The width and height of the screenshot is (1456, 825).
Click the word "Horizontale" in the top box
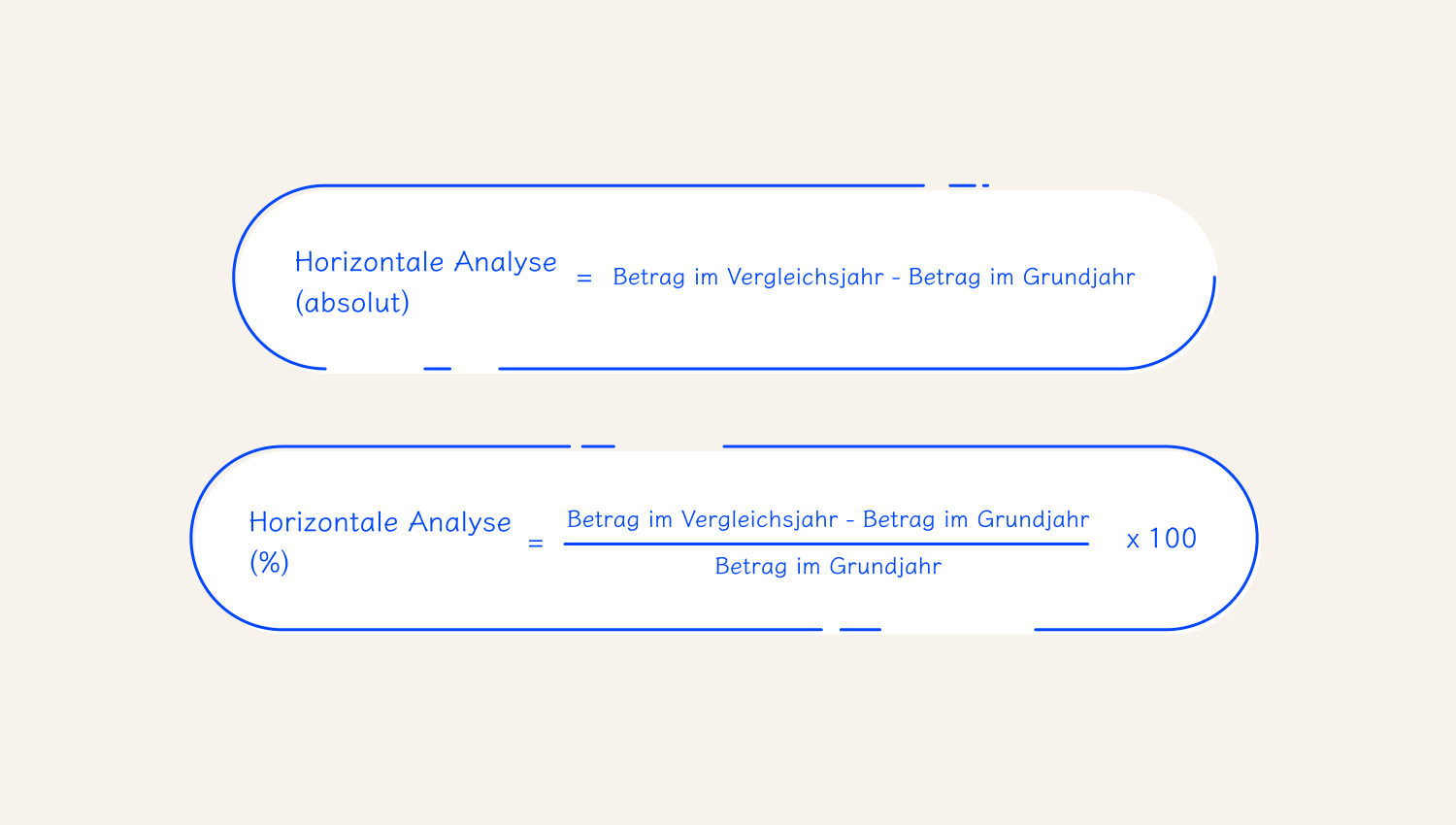click(x=370, y=262)
